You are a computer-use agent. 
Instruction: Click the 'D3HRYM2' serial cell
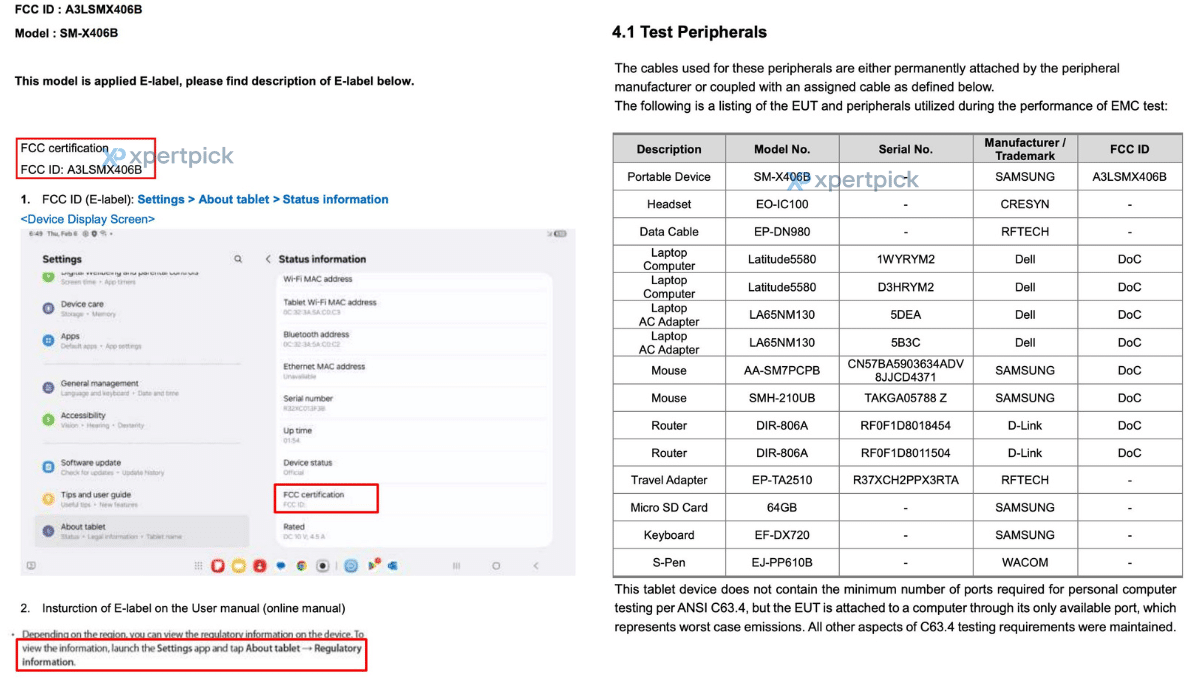(905, 287)
